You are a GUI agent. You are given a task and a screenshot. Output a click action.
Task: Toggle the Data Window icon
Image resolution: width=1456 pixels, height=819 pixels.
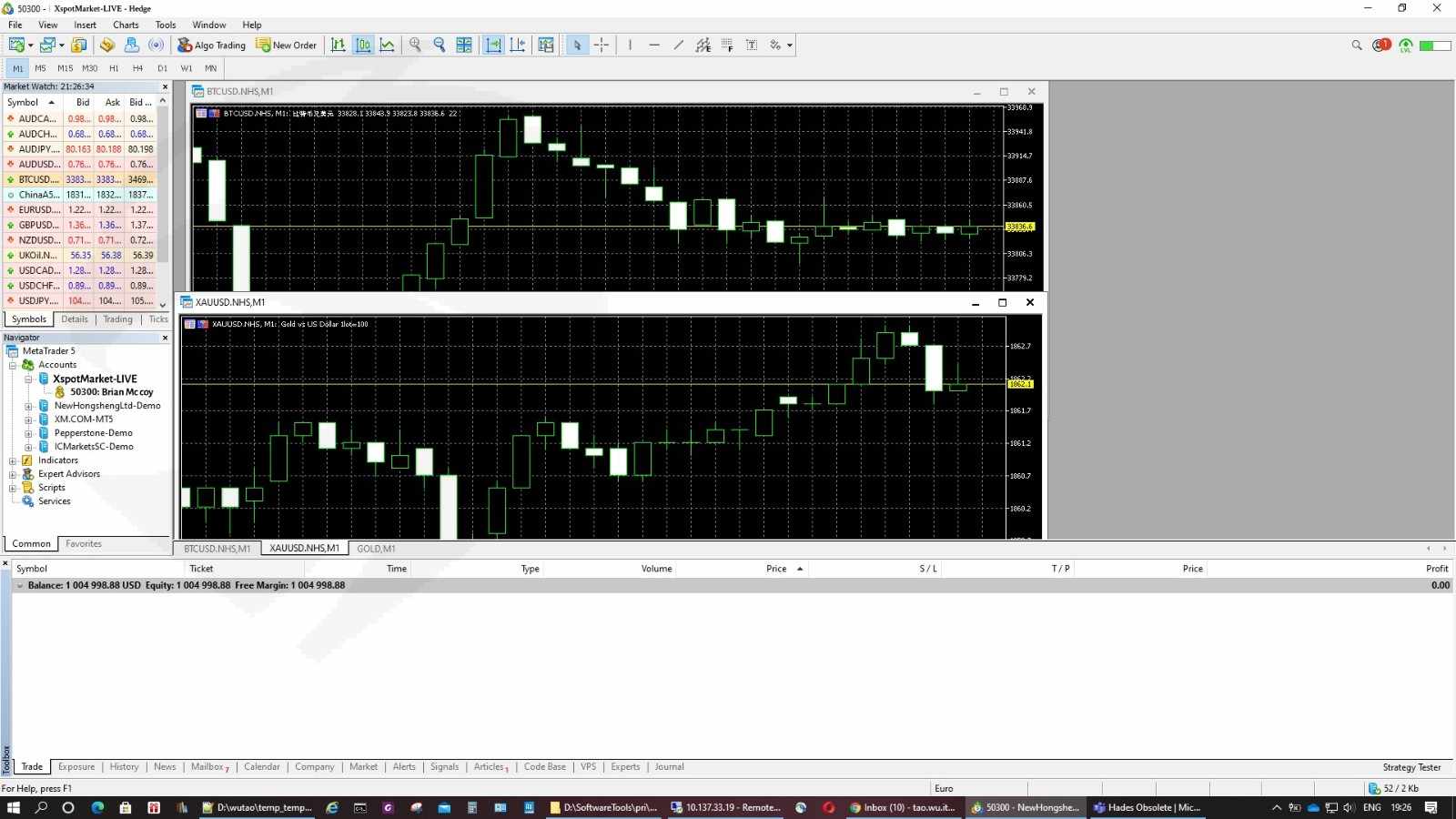tap(107, 45)
